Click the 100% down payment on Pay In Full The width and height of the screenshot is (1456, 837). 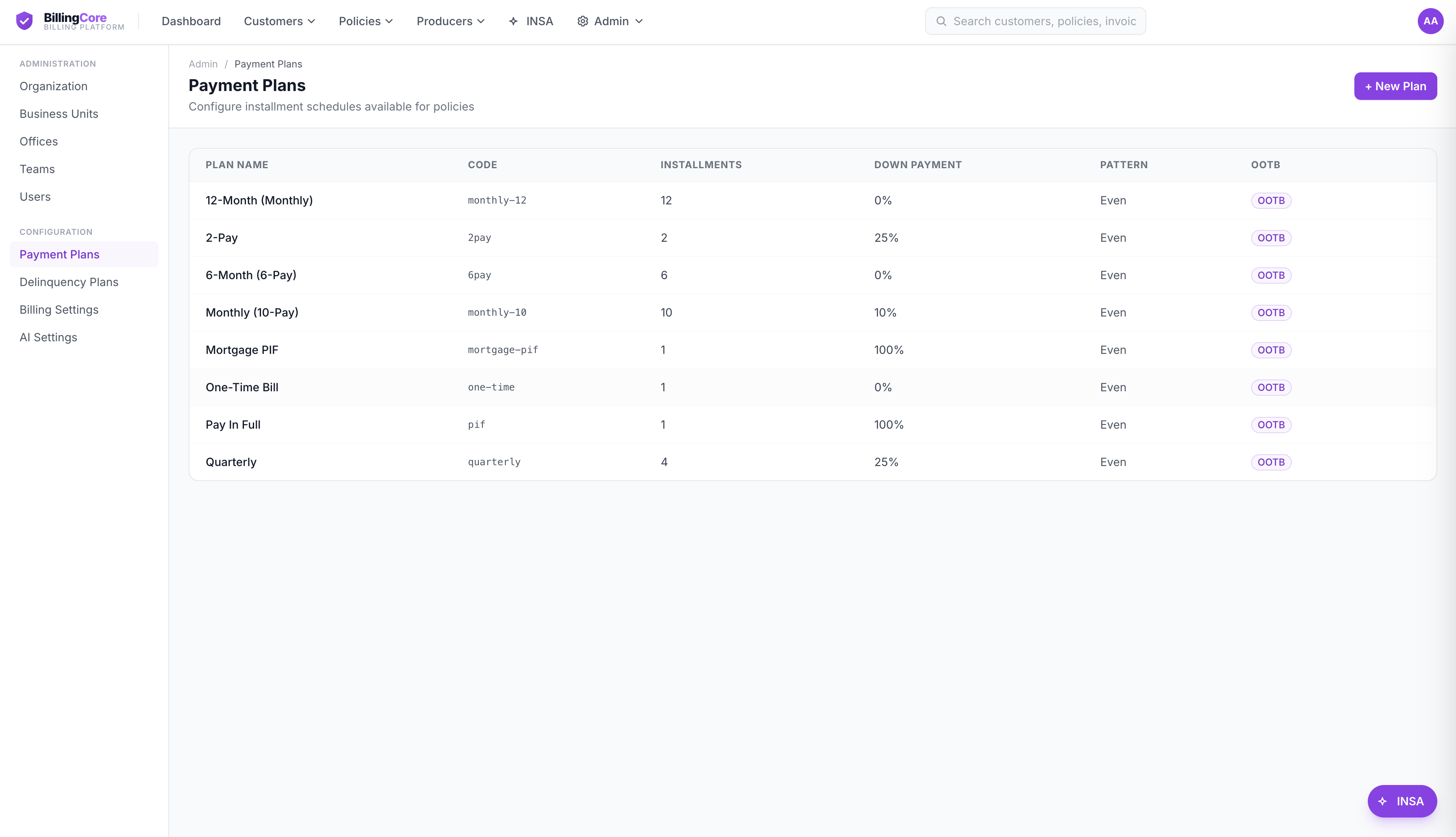[x=889, y=424]
